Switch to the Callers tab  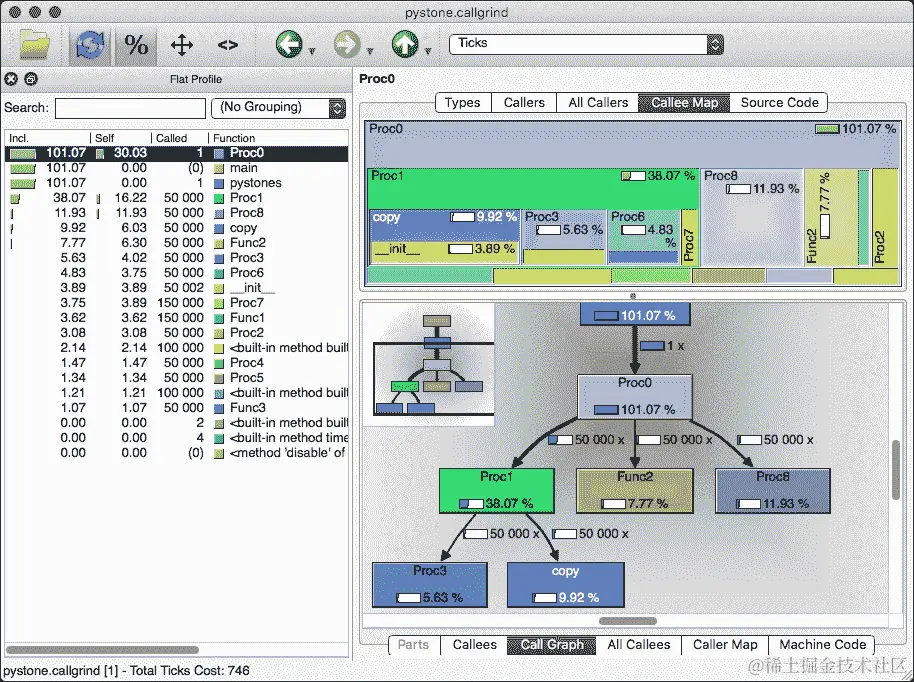[x=524, y=103]
